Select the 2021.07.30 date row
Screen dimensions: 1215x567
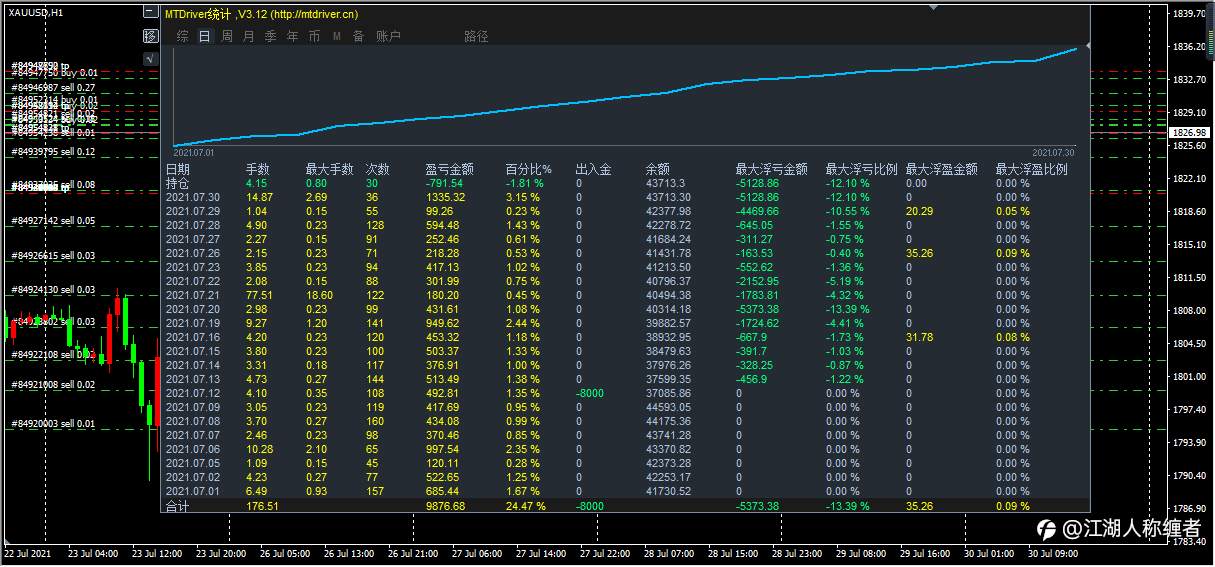pos(191,197)
